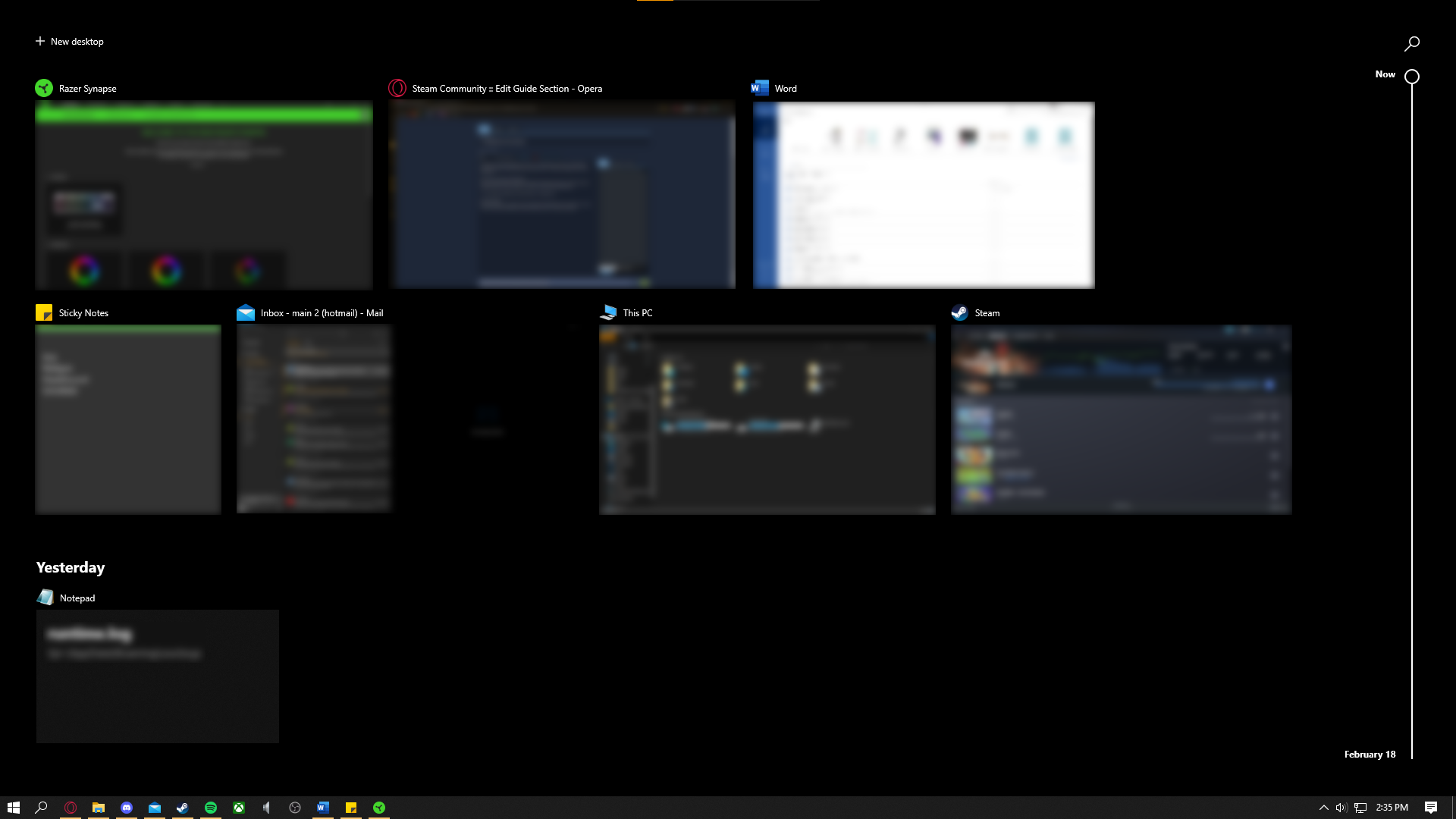Select the Sticky Notes window thumbnail
Image resolution: width=1456 pixels, height=819 pixels.
[127, 419]
